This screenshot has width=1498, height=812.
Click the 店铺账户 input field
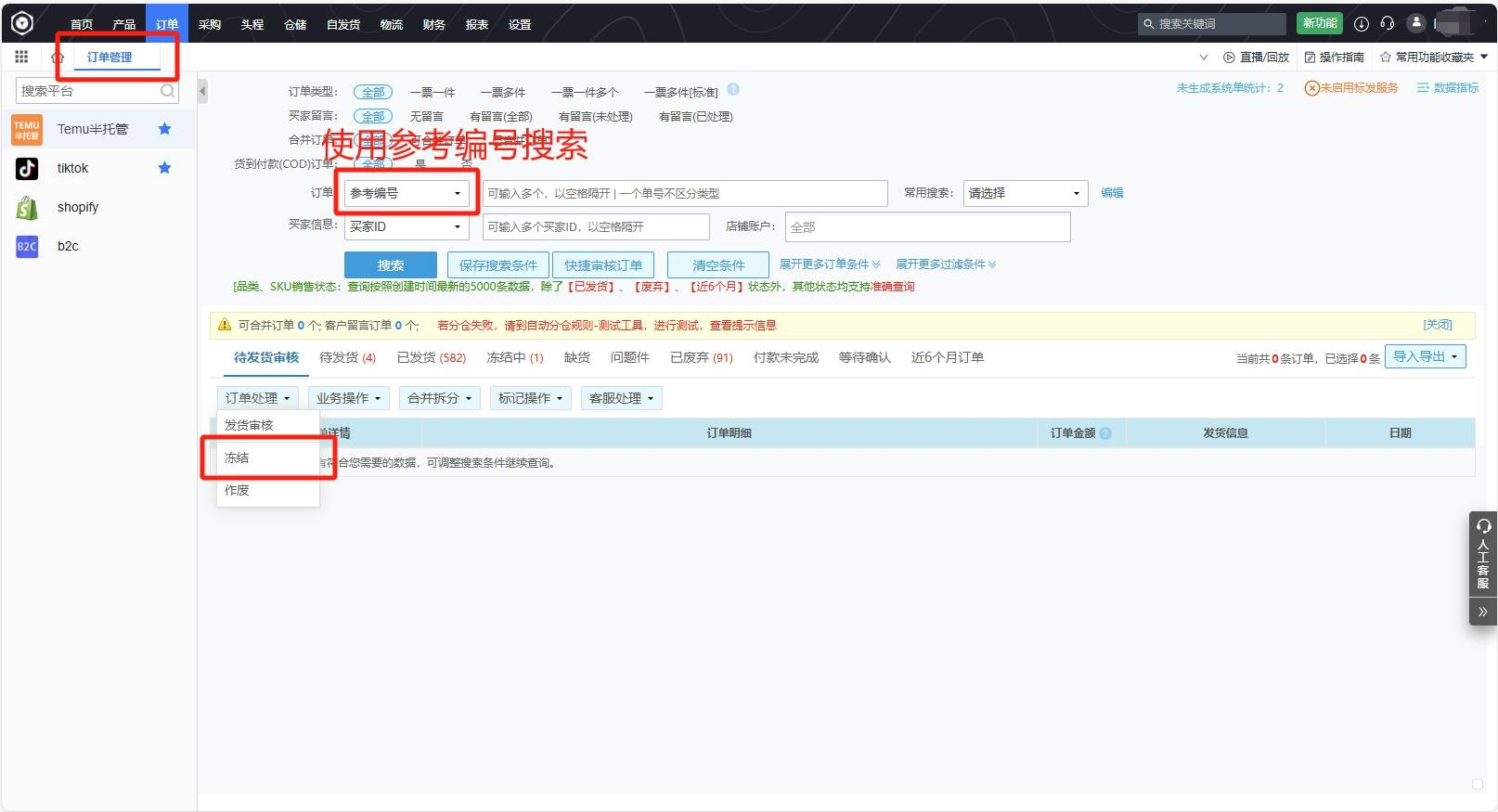pyautogui.click(x=927, y=227)
